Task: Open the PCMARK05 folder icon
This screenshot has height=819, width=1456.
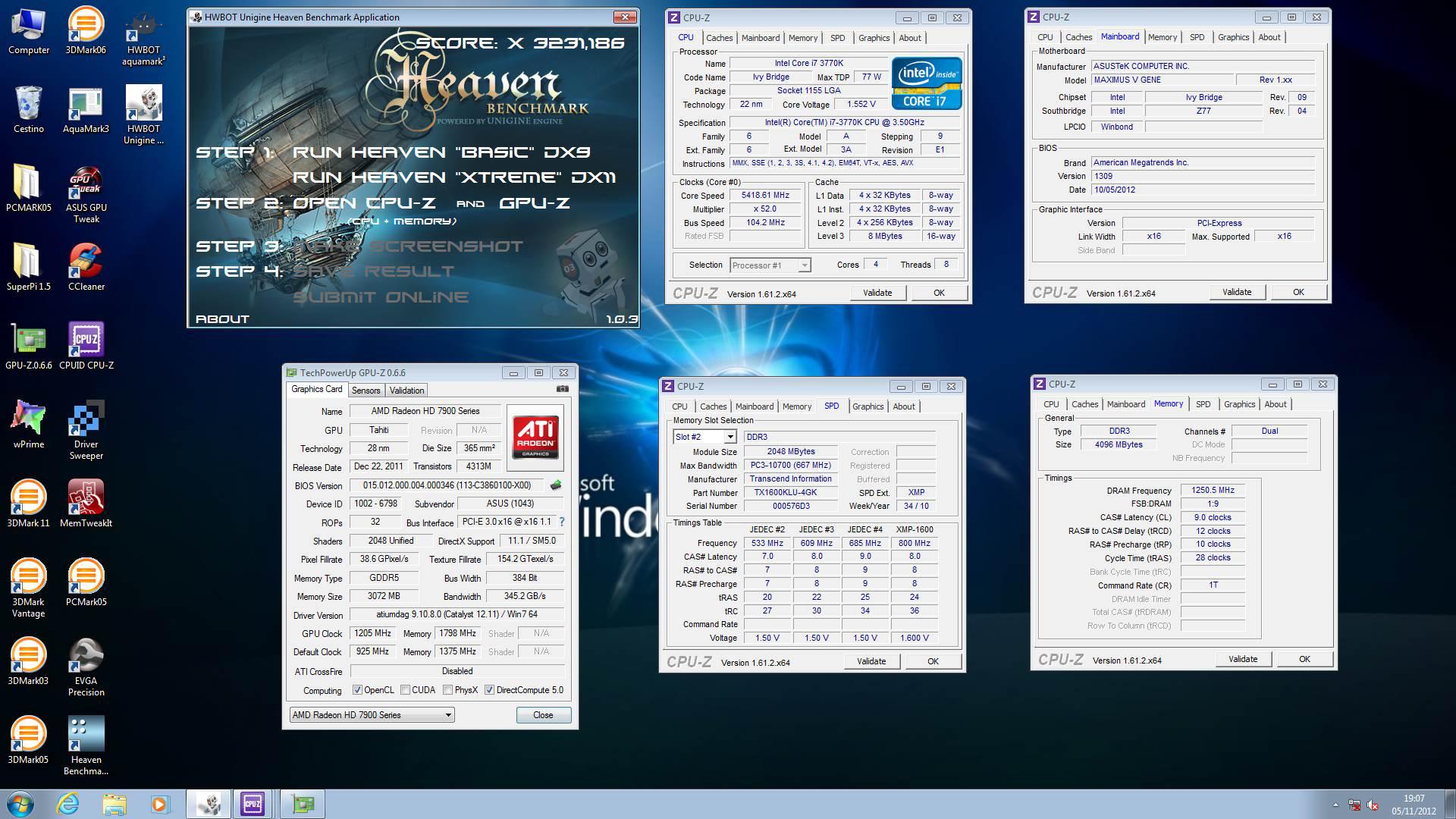Action: [x=29, y=188]
